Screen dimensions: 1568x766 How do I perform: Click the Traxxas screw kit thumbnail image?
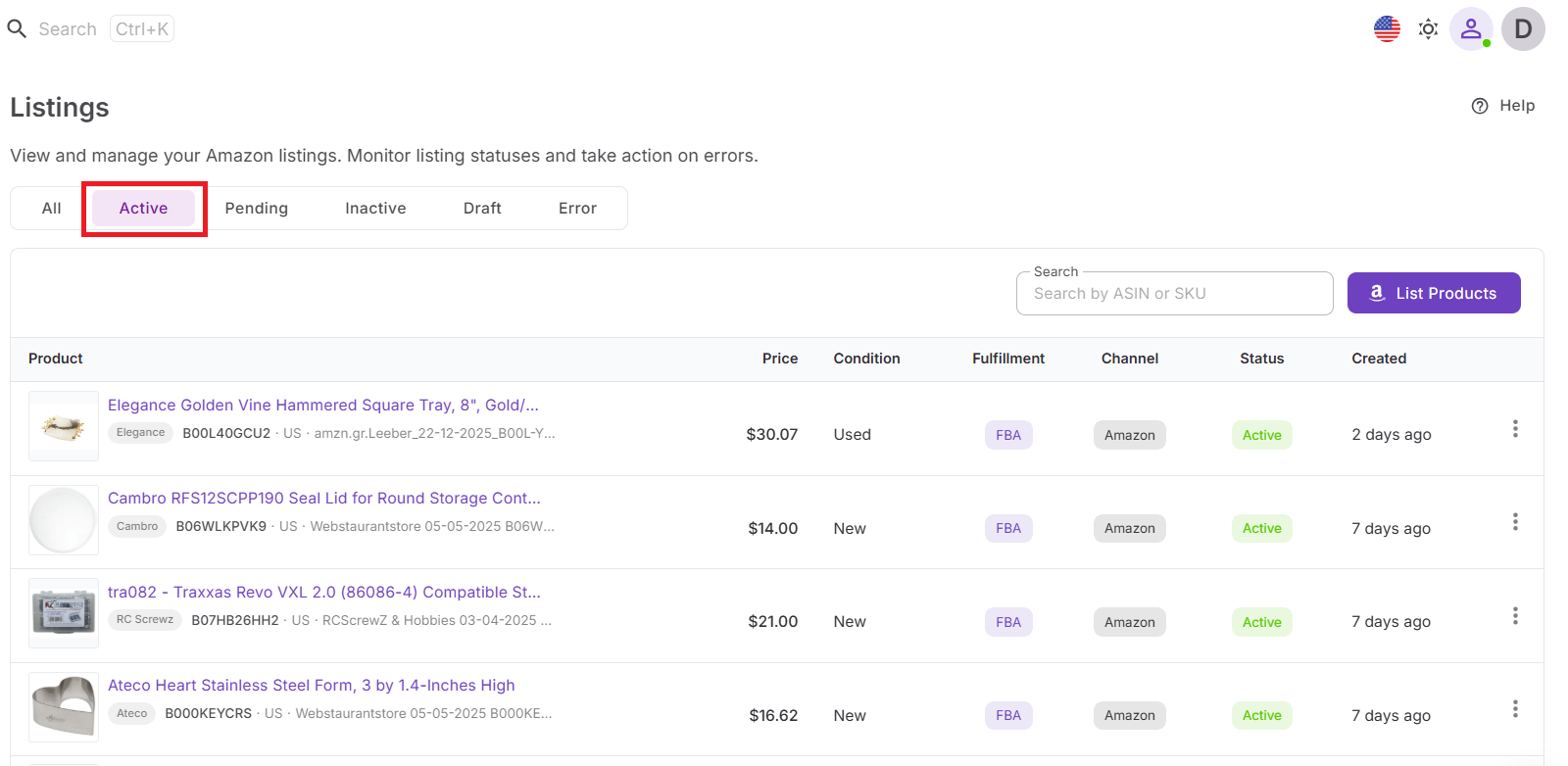click(x=64, y=613)
